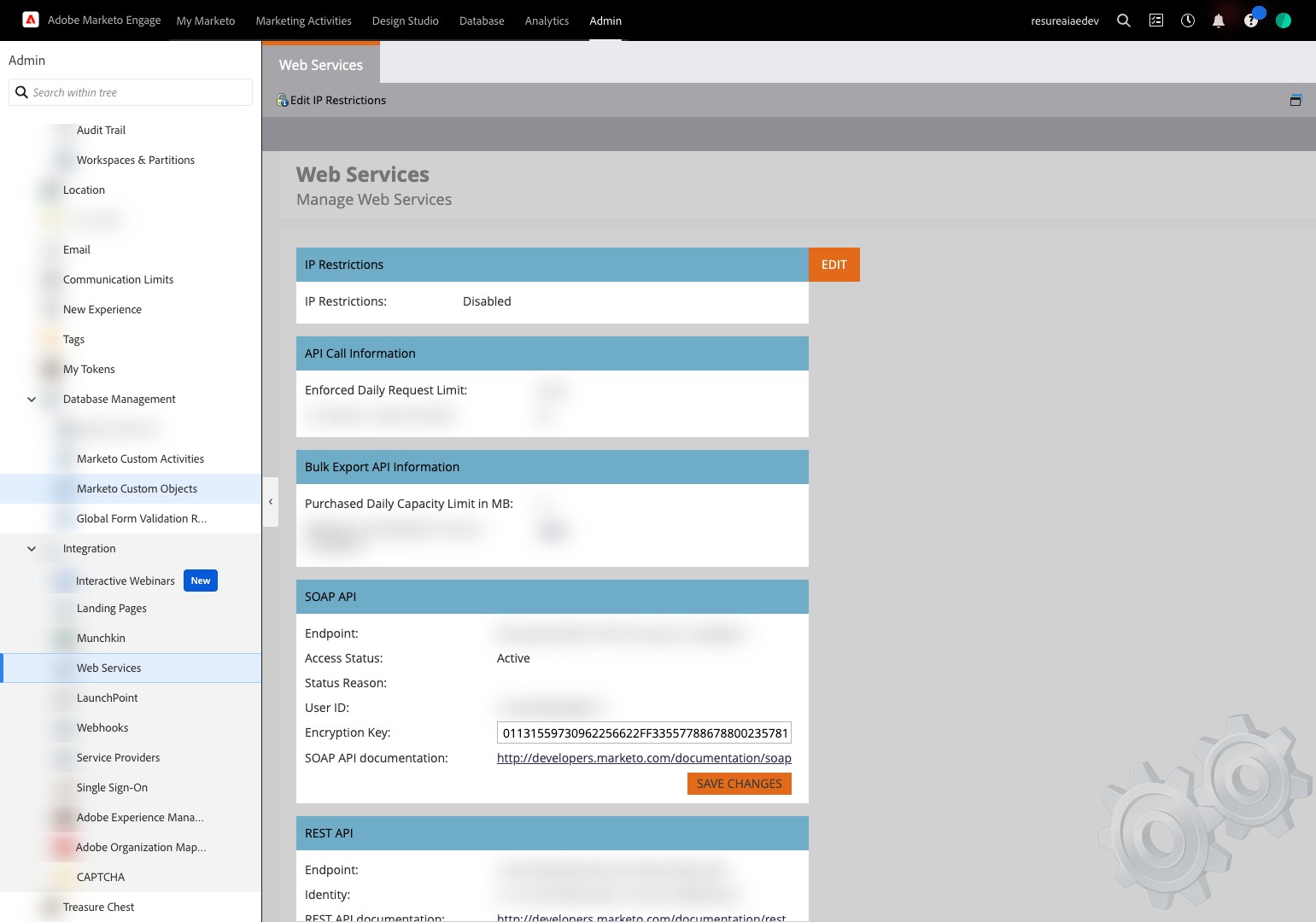Open the Analytics menu
This screenshot has width=1316, height=922.
click(x=547, y=20)
